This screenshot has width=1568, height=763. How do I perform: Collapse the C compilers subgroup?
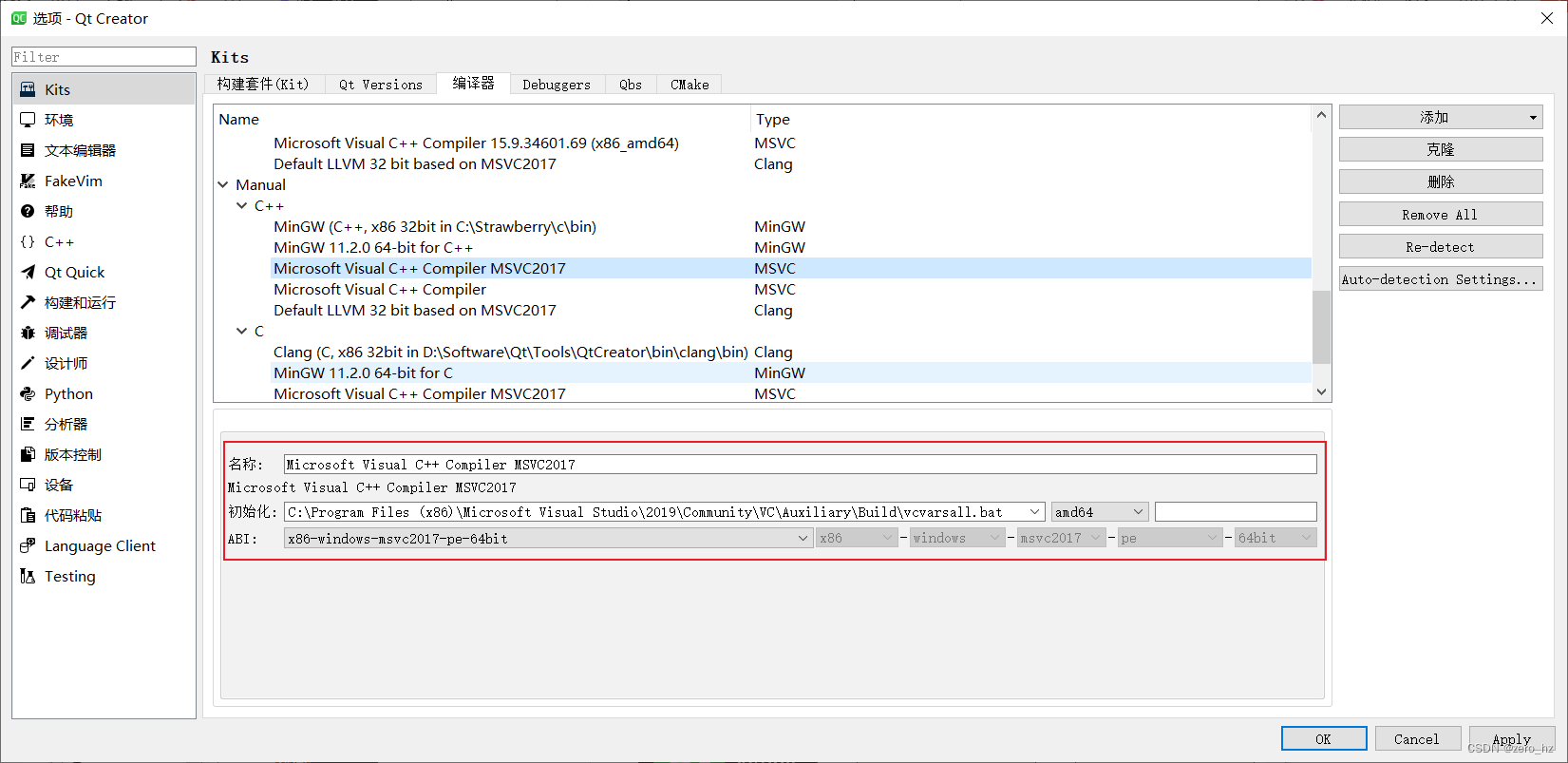click(242, 332)
